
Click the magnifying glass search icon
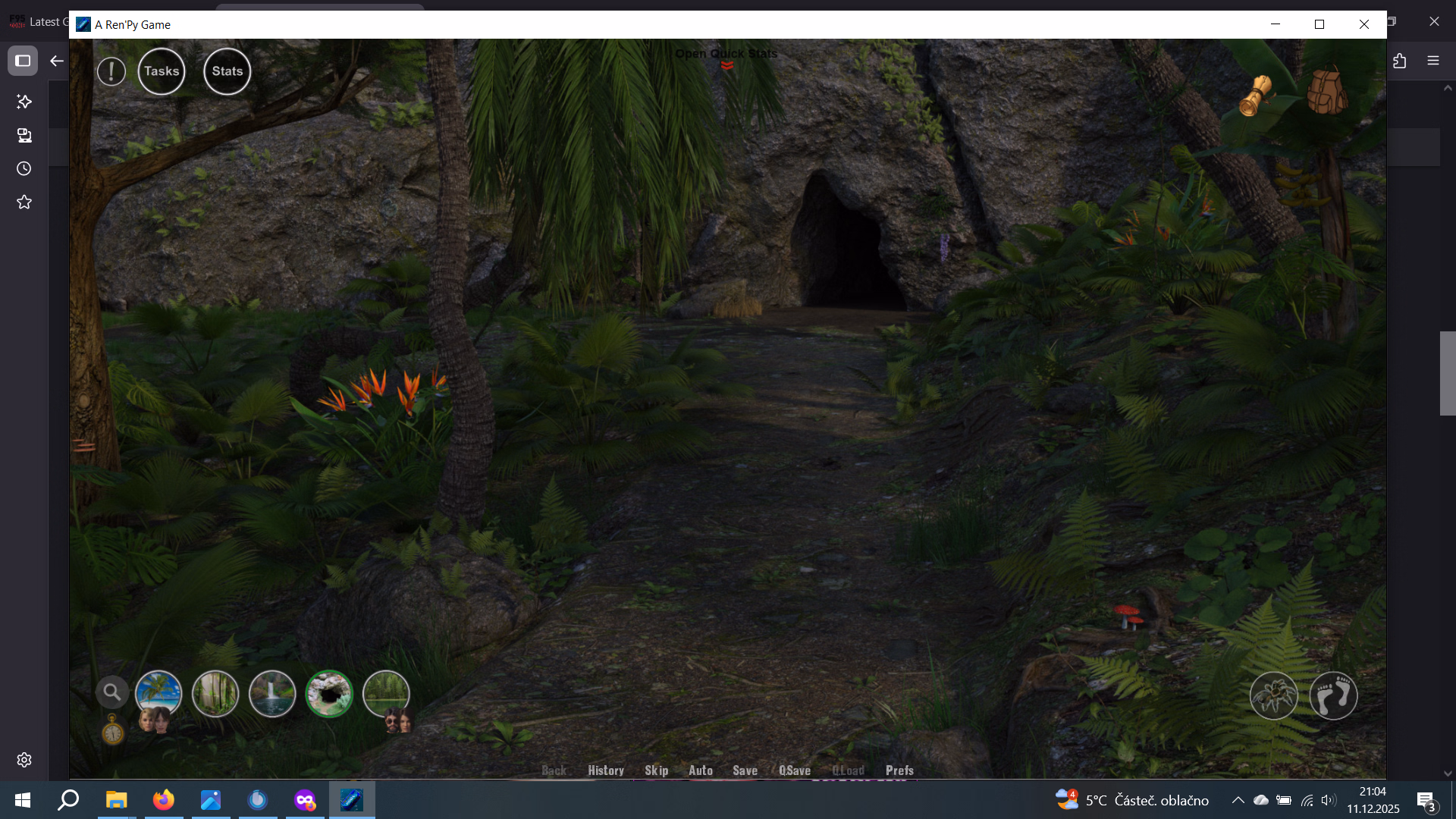point(111,692)
